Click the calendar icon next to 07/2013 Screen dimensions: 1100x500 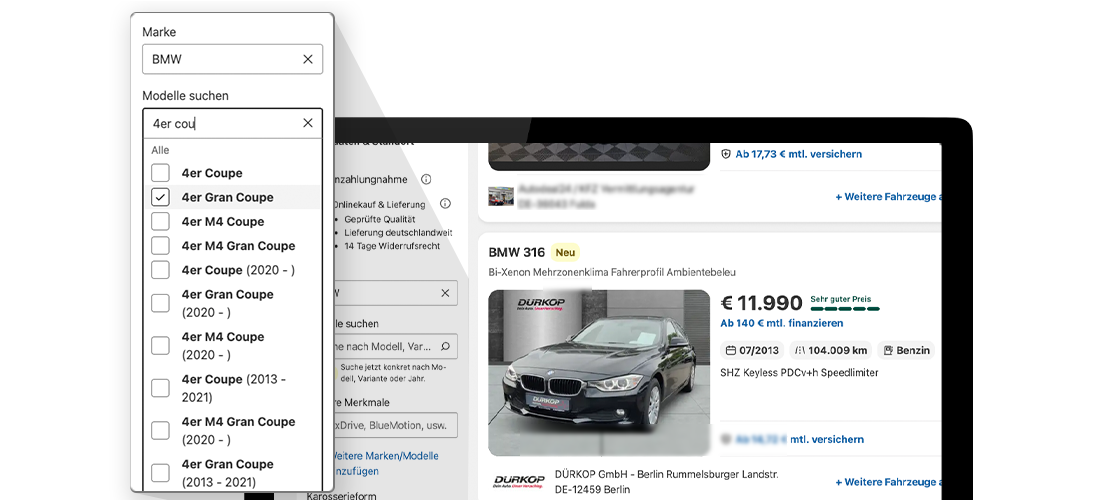click(x=731, y=350)
